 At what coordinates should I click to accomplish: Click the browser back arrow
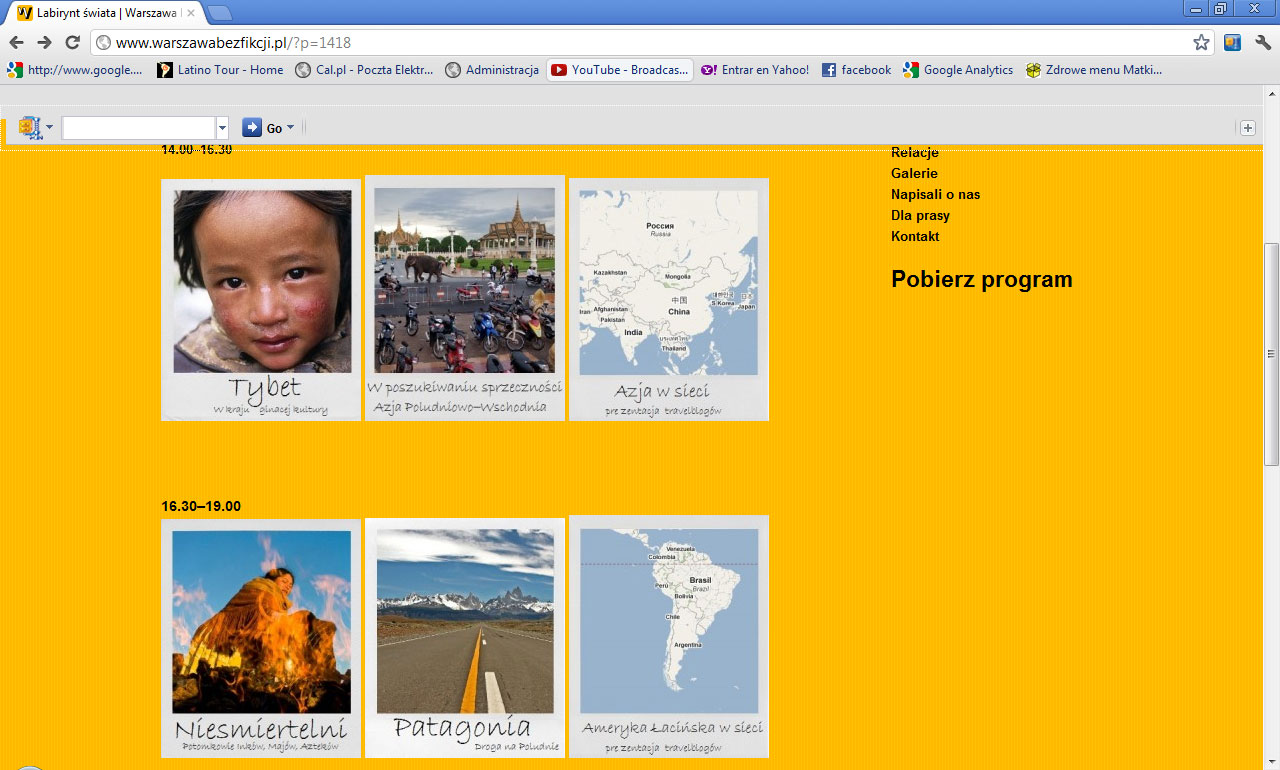click(x=16, y=42)
